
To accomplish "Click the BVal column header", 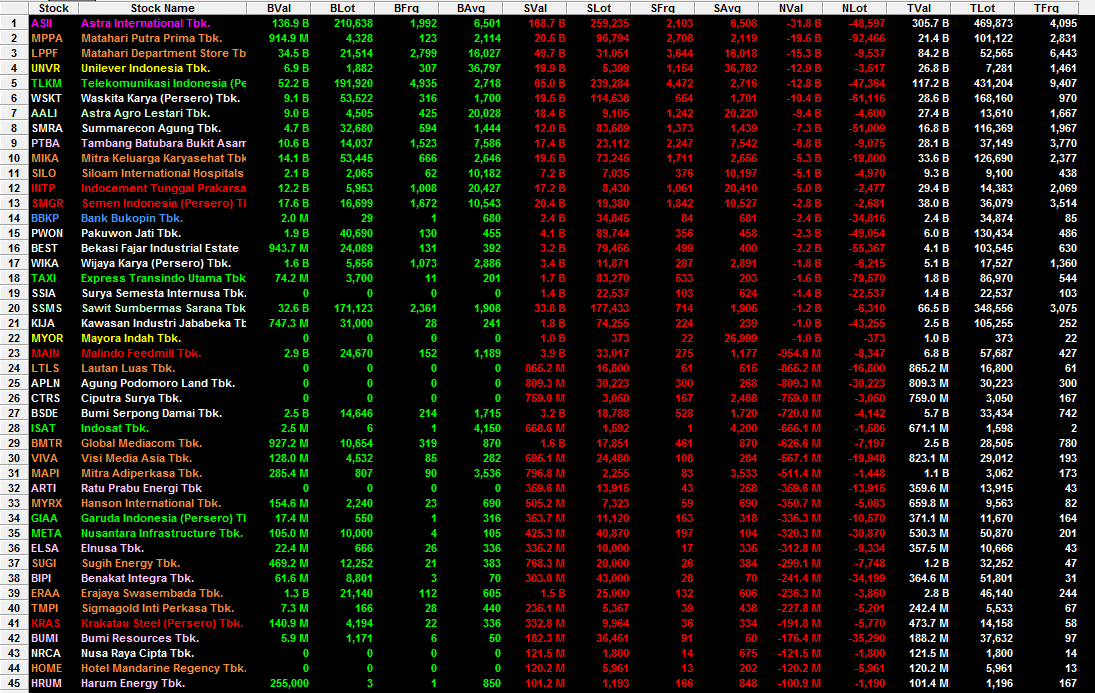I will tap(279, 8).
